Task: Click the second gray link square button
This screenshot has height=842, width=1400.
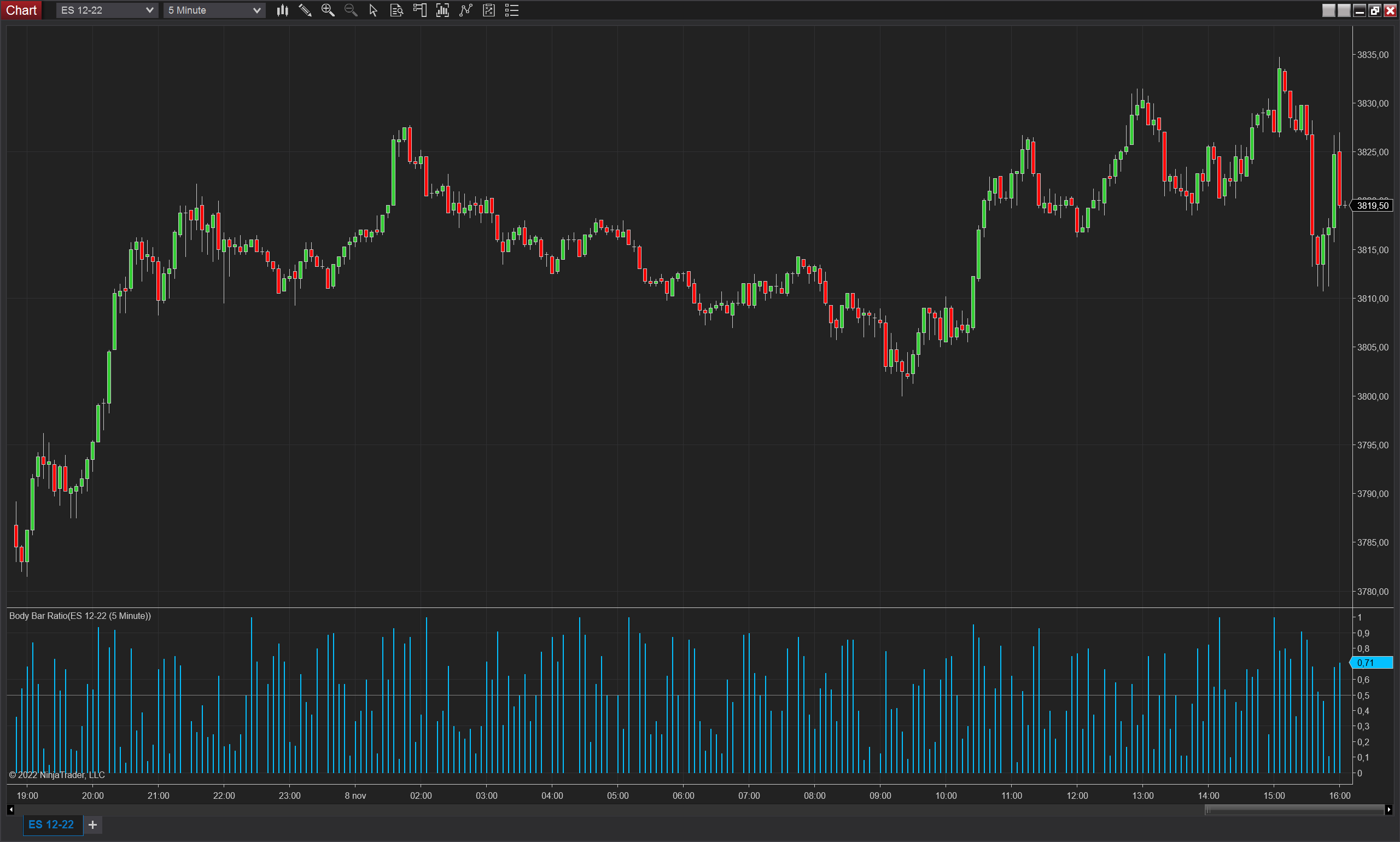Action: coord(1344,10)
